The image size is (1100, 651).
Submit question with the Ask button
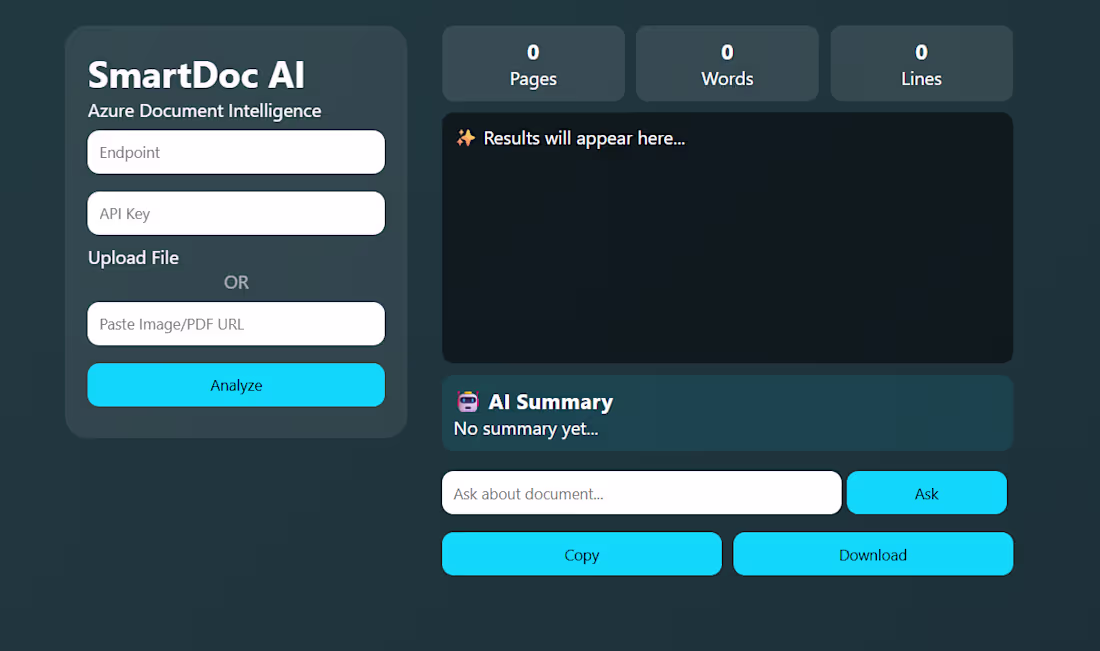pyautogui.click(x=926, y=493)
